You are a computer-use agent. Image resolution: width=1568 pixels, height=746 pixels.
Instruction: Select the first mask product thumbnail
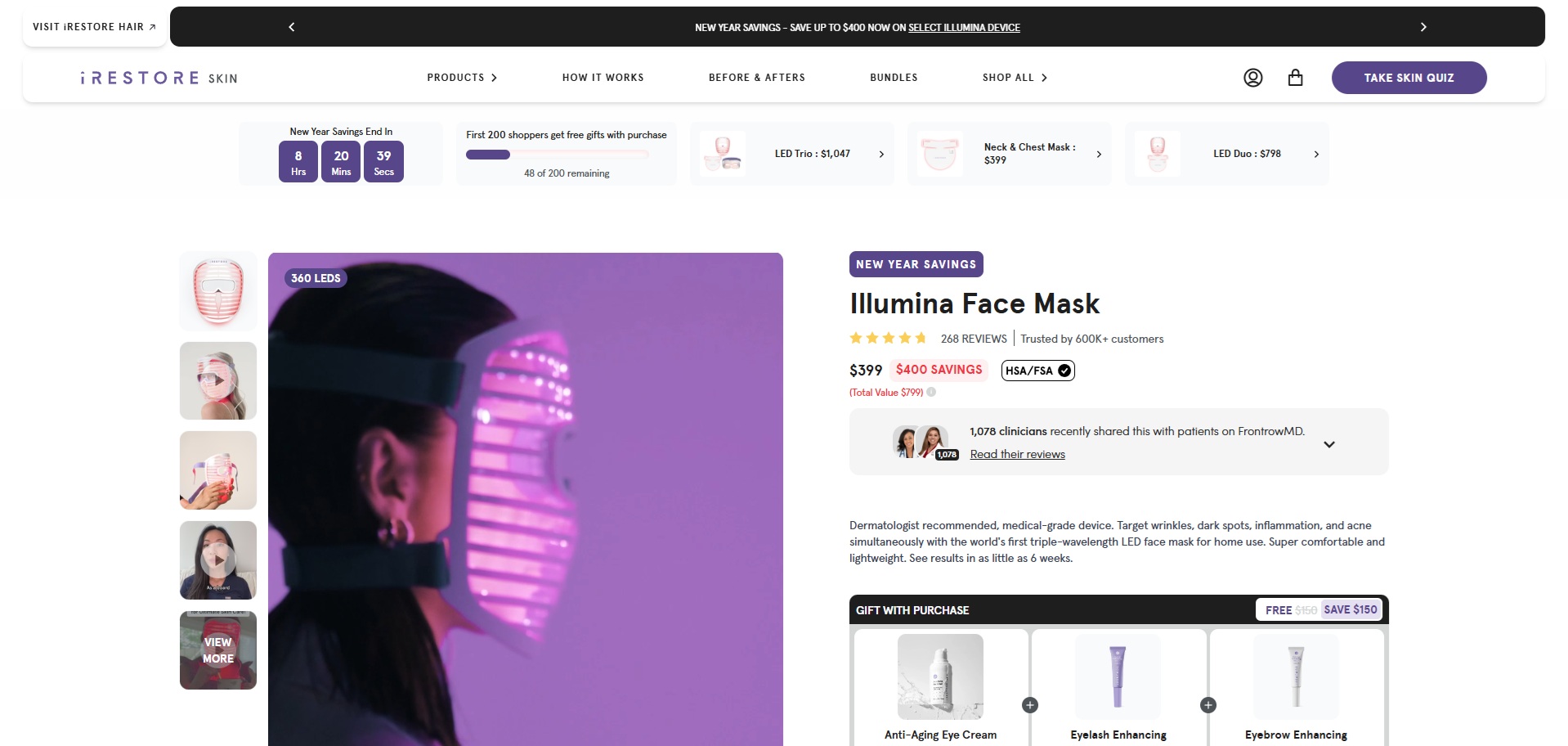(x=218, y=291)
